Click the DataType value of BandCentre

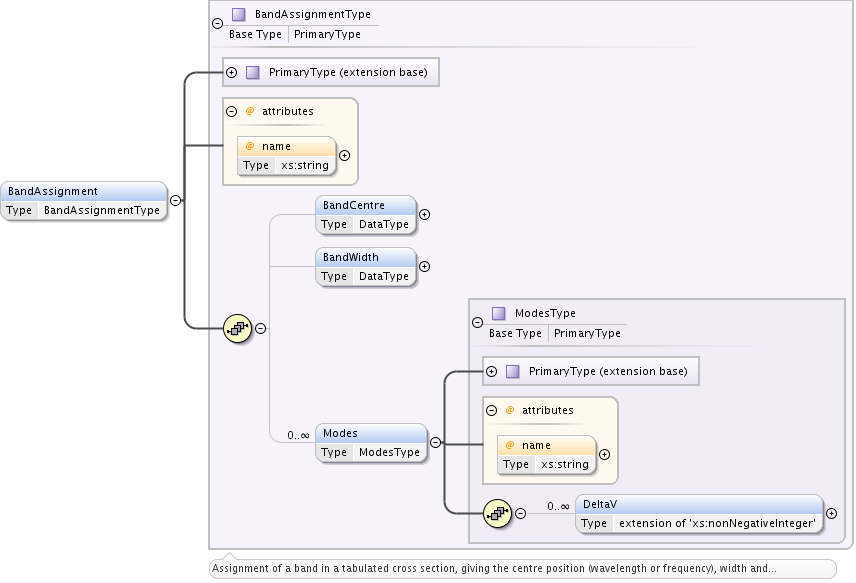(x=384, y=224)
